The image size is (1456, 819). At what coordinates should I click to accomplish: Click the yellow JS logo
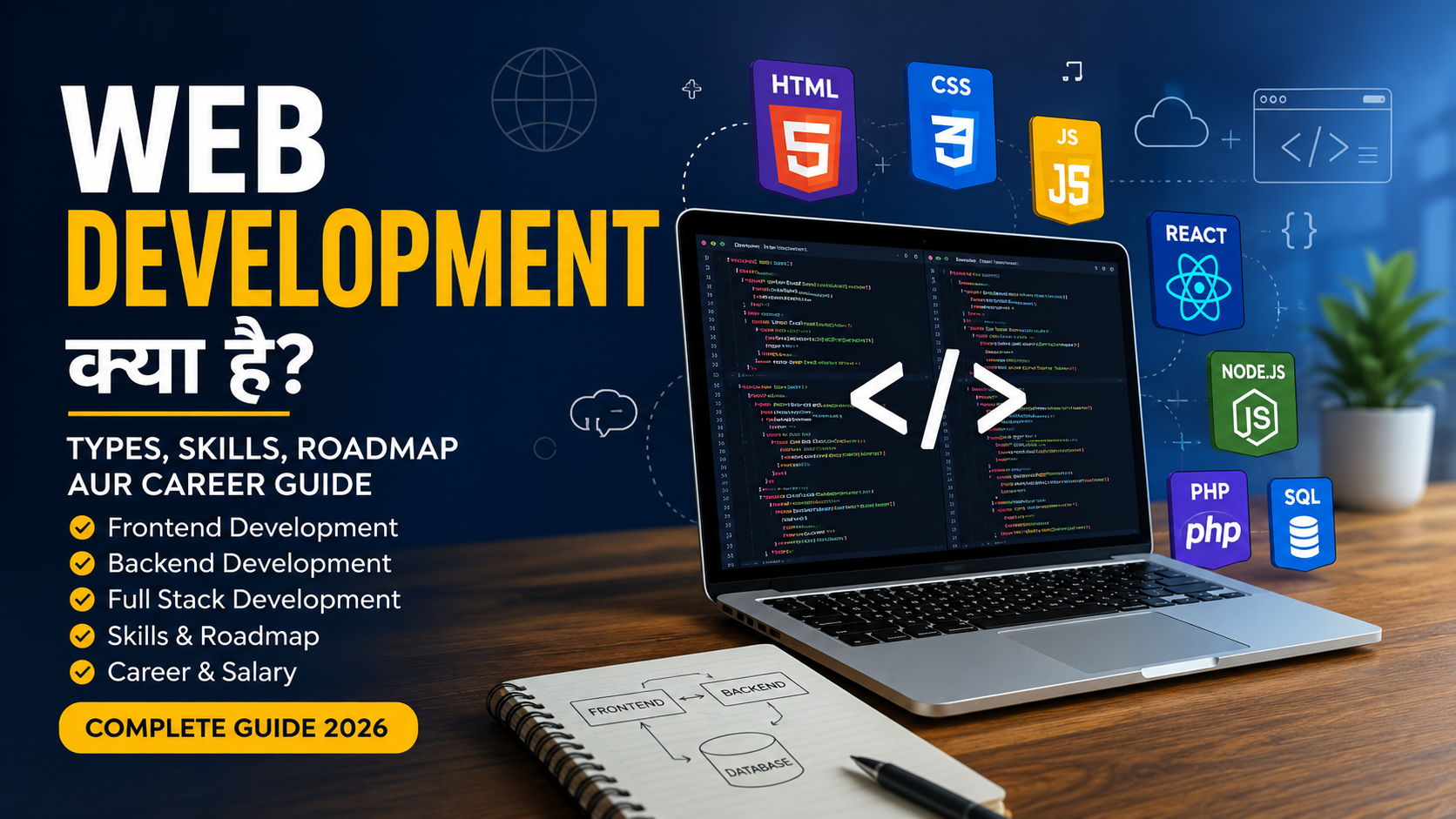click(1067, 170)
